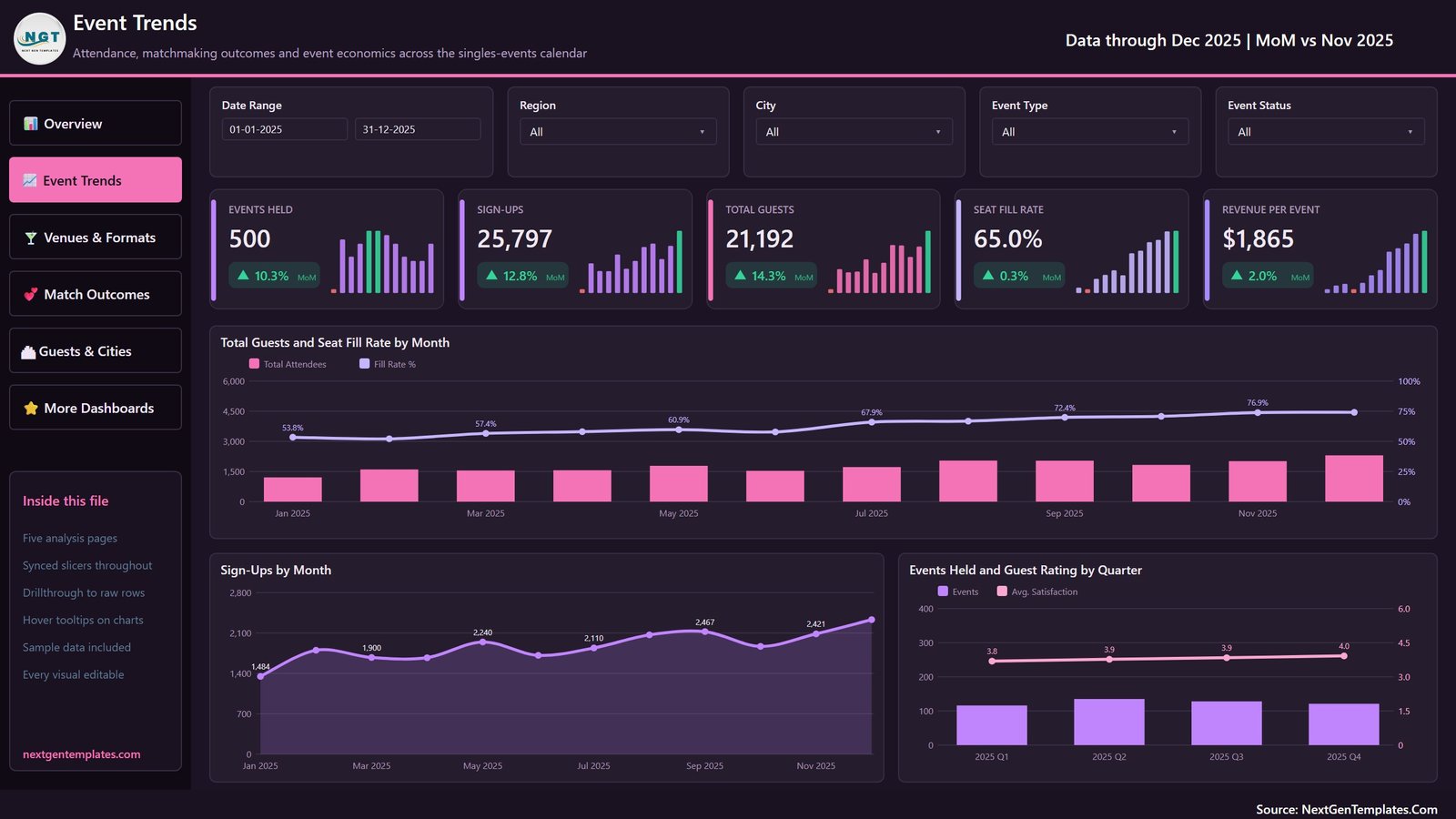Open the Match Outcomes page
Image resolution: width=1456 pixels, height=819 pixels.
point(96,294)
